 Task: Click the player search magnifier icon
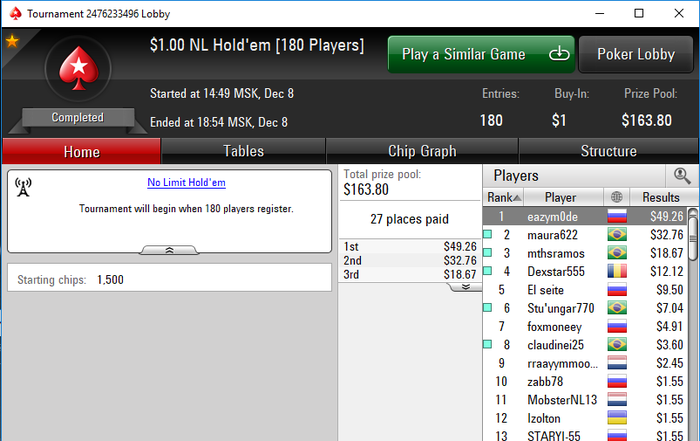click(682, 176)
